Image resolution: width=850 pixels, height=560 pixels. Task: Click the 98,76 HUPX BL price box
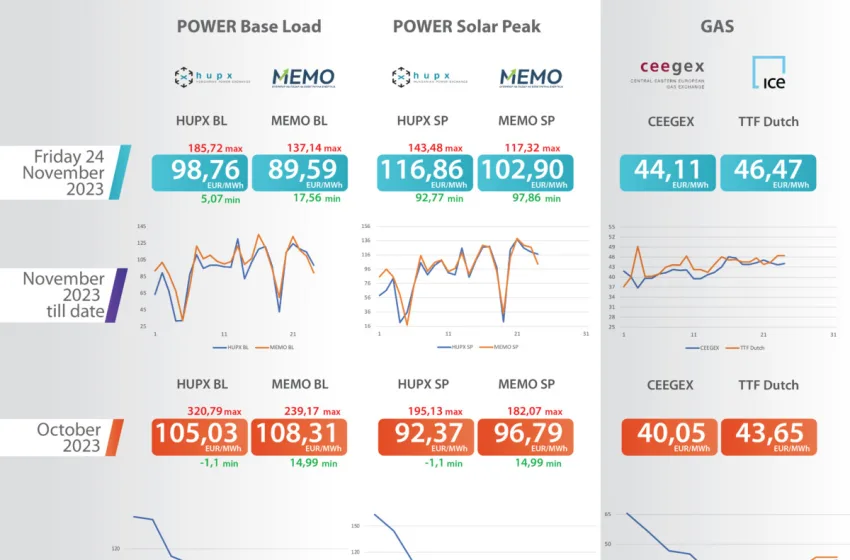tap(199, 172)
